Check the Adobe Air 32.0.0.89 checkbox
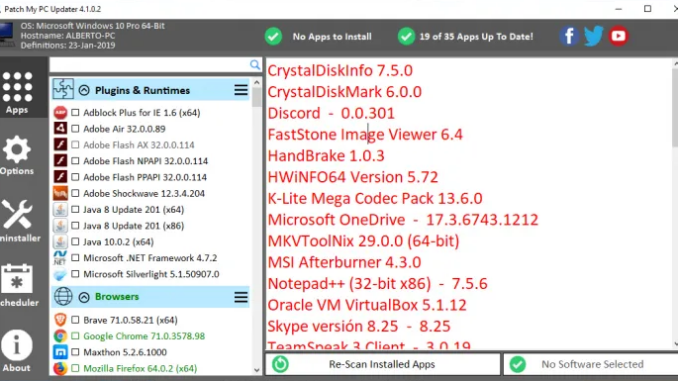 coord(75,128)
